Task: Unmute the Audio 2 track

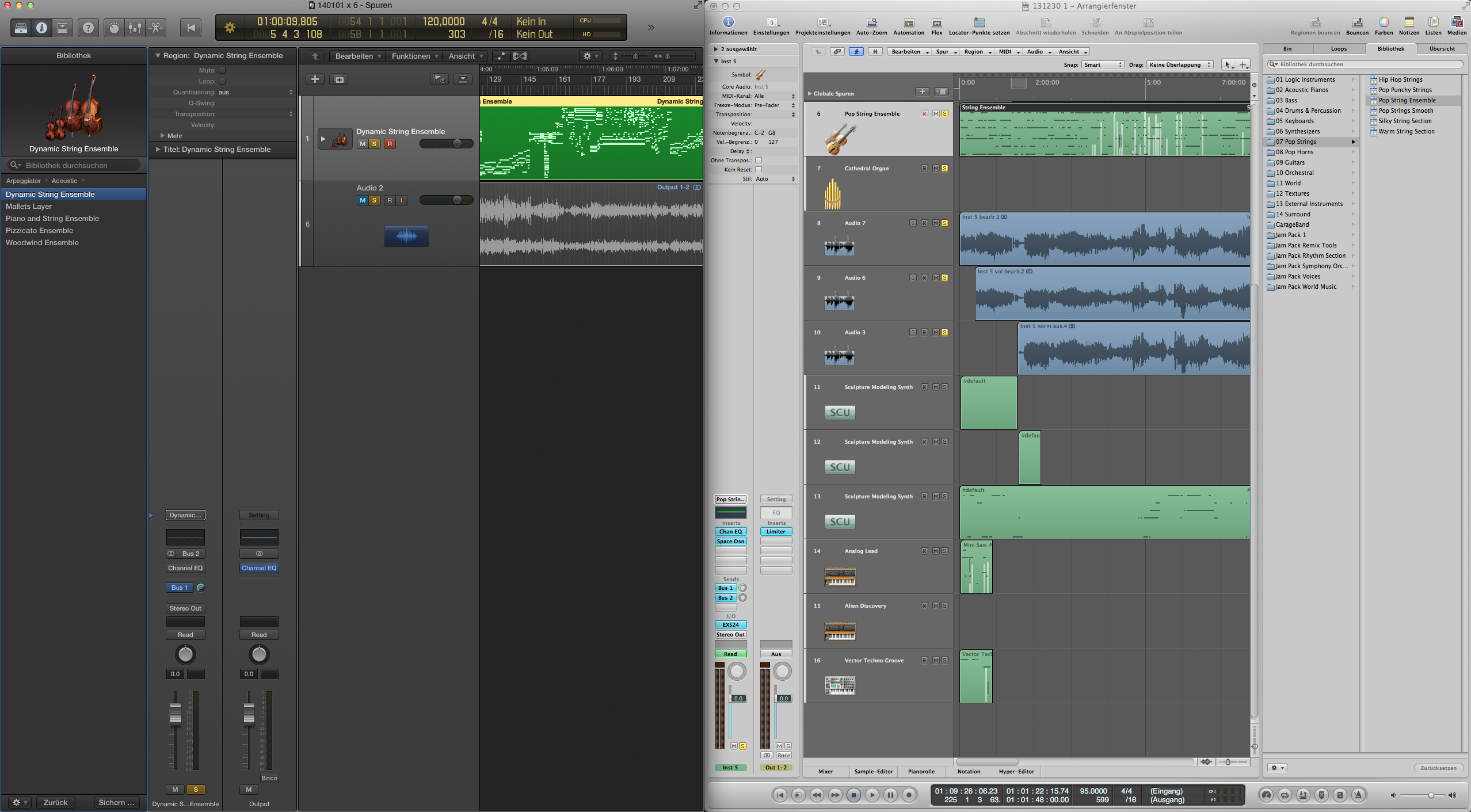Action: 363,200
